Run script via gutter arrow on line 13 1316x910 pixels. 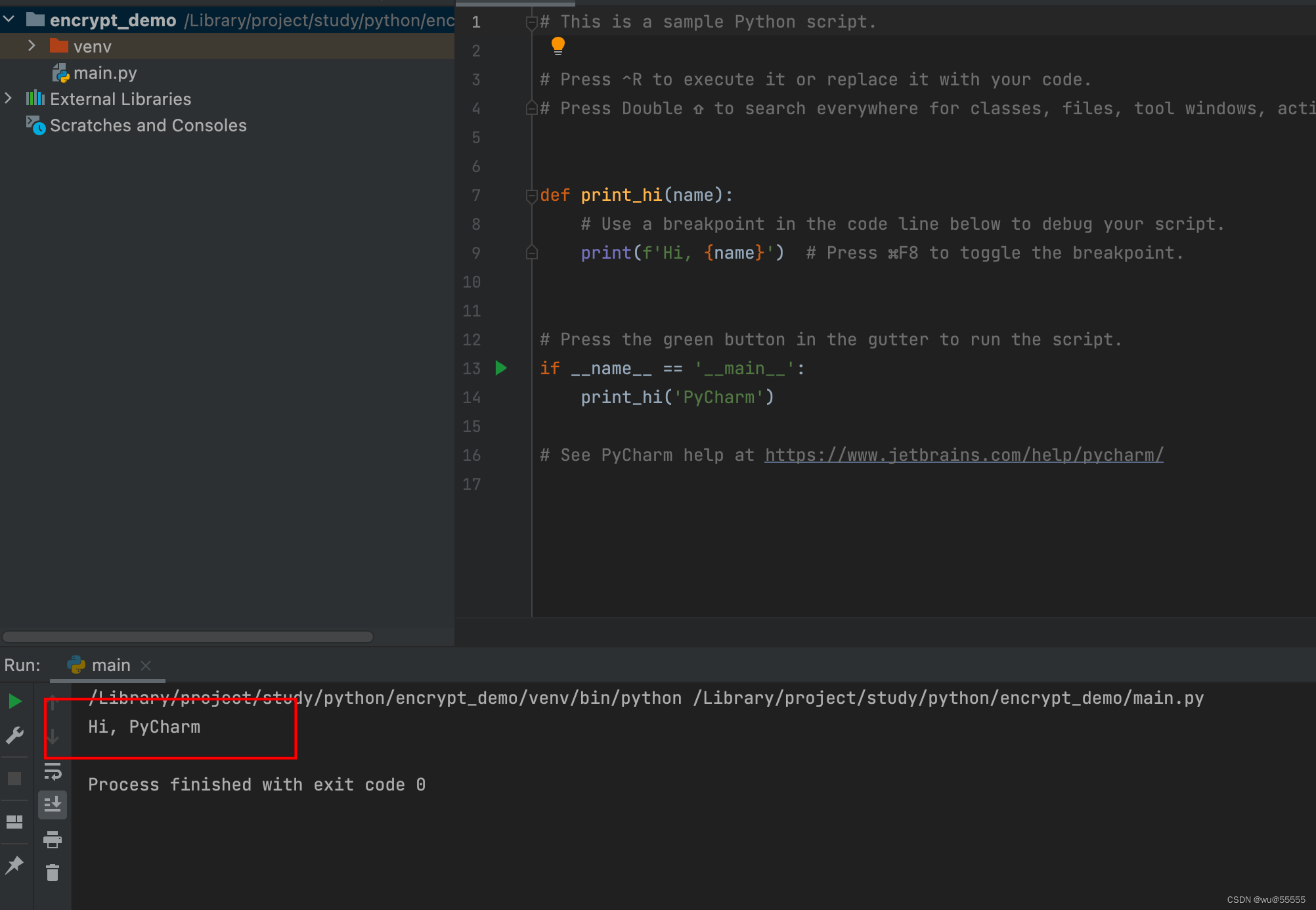(x=501, y=368)
